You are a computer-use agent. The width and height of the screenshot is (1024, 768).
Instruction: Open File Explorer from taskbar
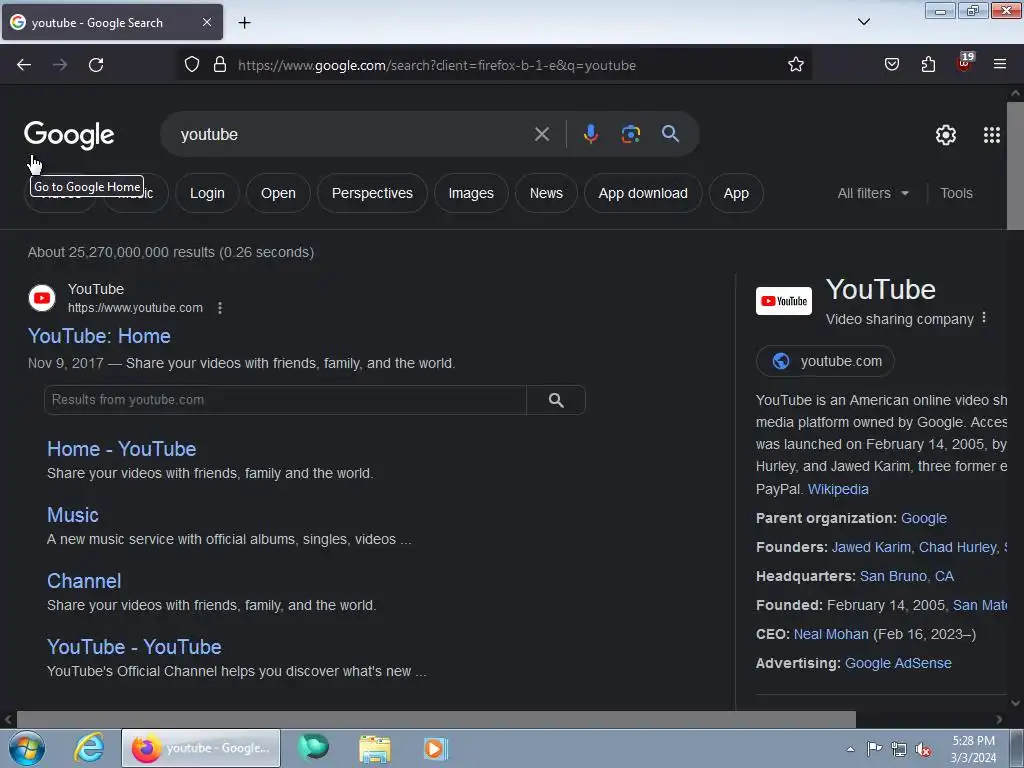click(x=375, y=748)
